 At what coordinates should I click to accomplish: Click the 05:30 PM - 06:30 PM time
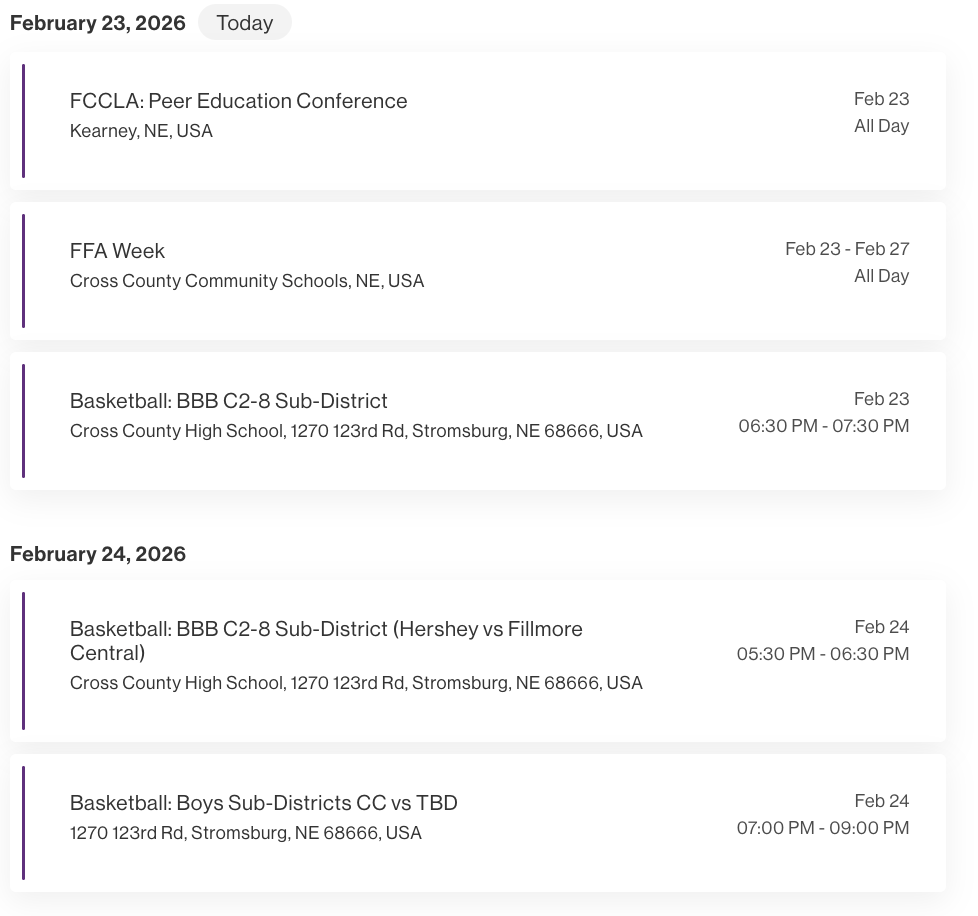tap(822, 654)
